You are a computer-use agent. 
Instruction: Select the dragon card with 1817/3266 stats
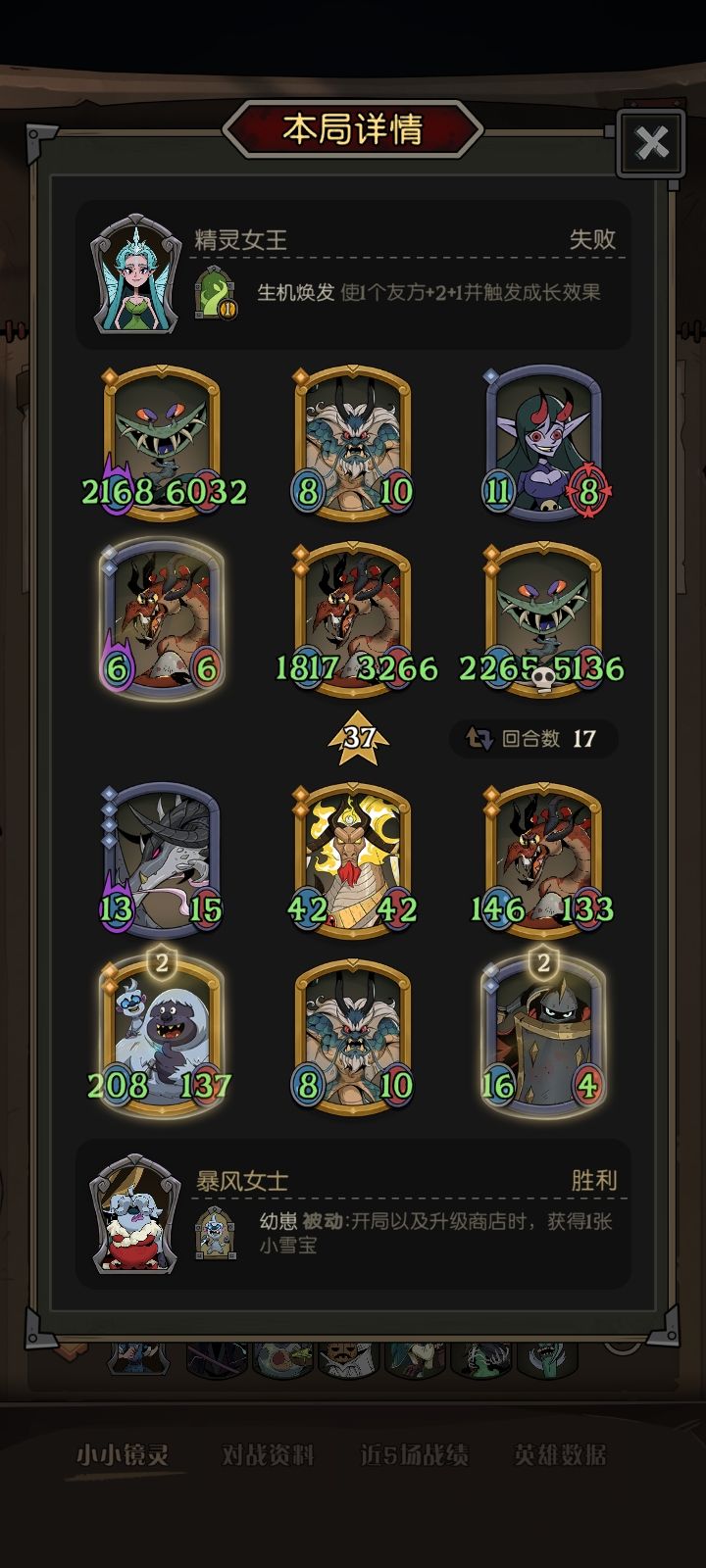(353, 619)
